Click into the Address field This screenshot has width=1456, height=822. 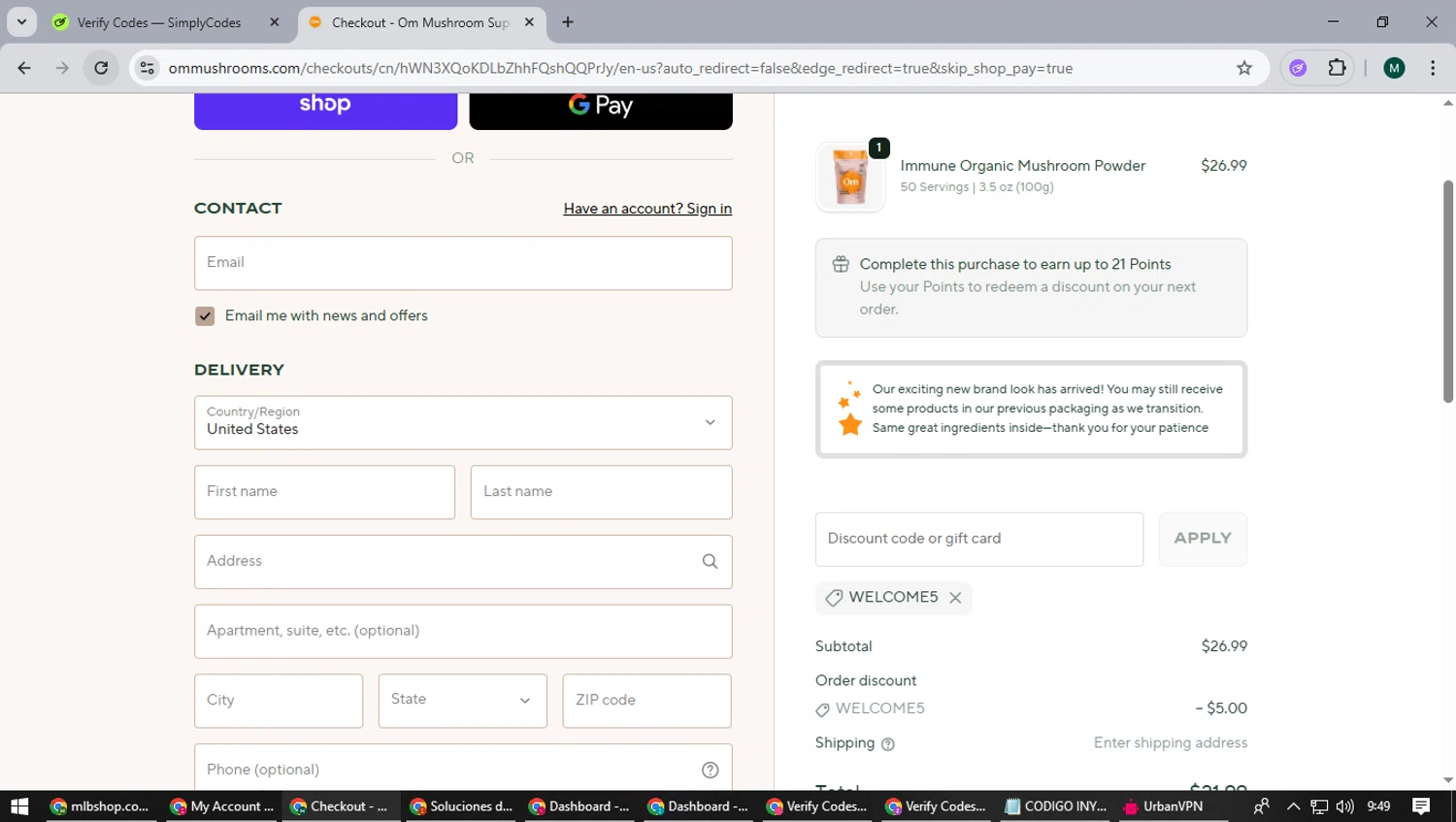(463, 562)
